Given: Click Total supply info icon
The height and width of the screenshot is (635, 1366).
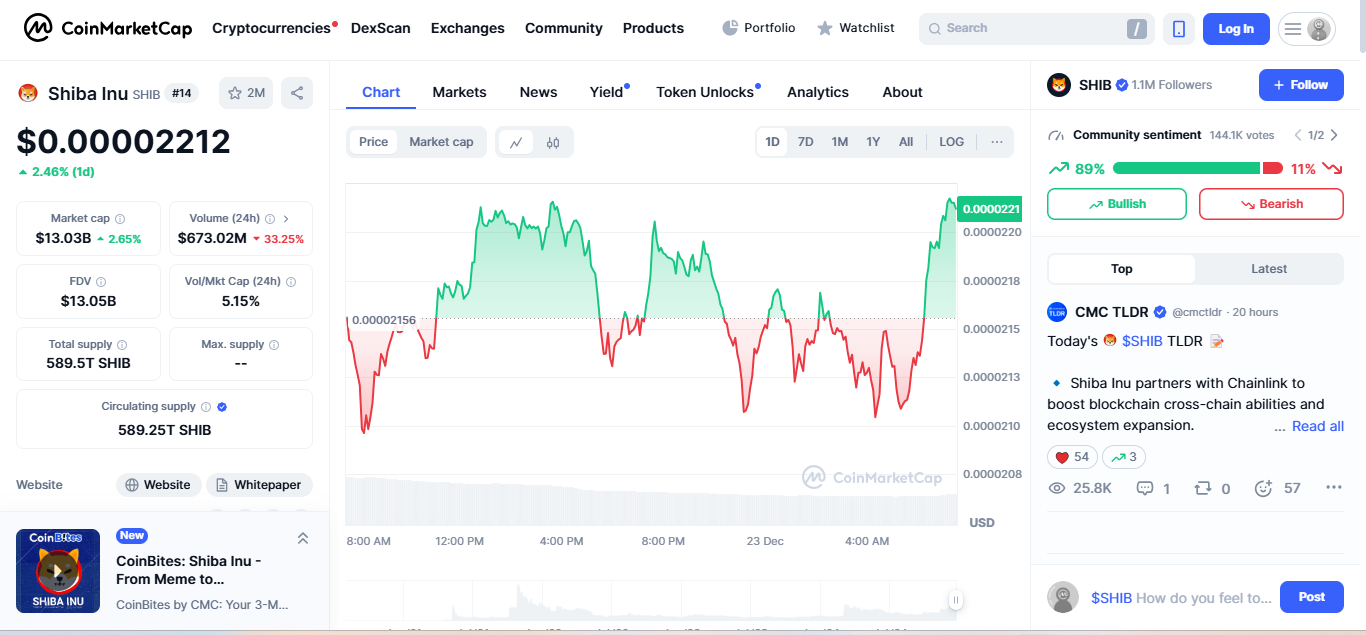Looking at the screenshot, I should click(x=123, y=344).
